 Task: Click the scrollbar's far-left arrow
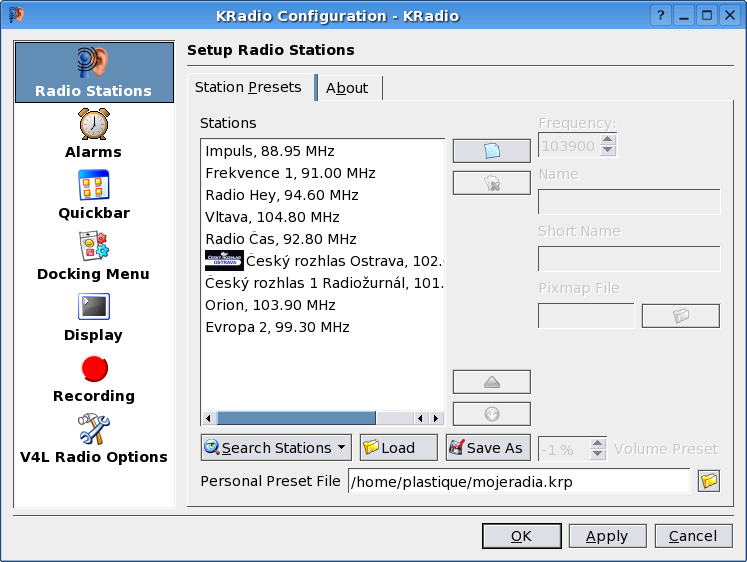tap(208, 418)
